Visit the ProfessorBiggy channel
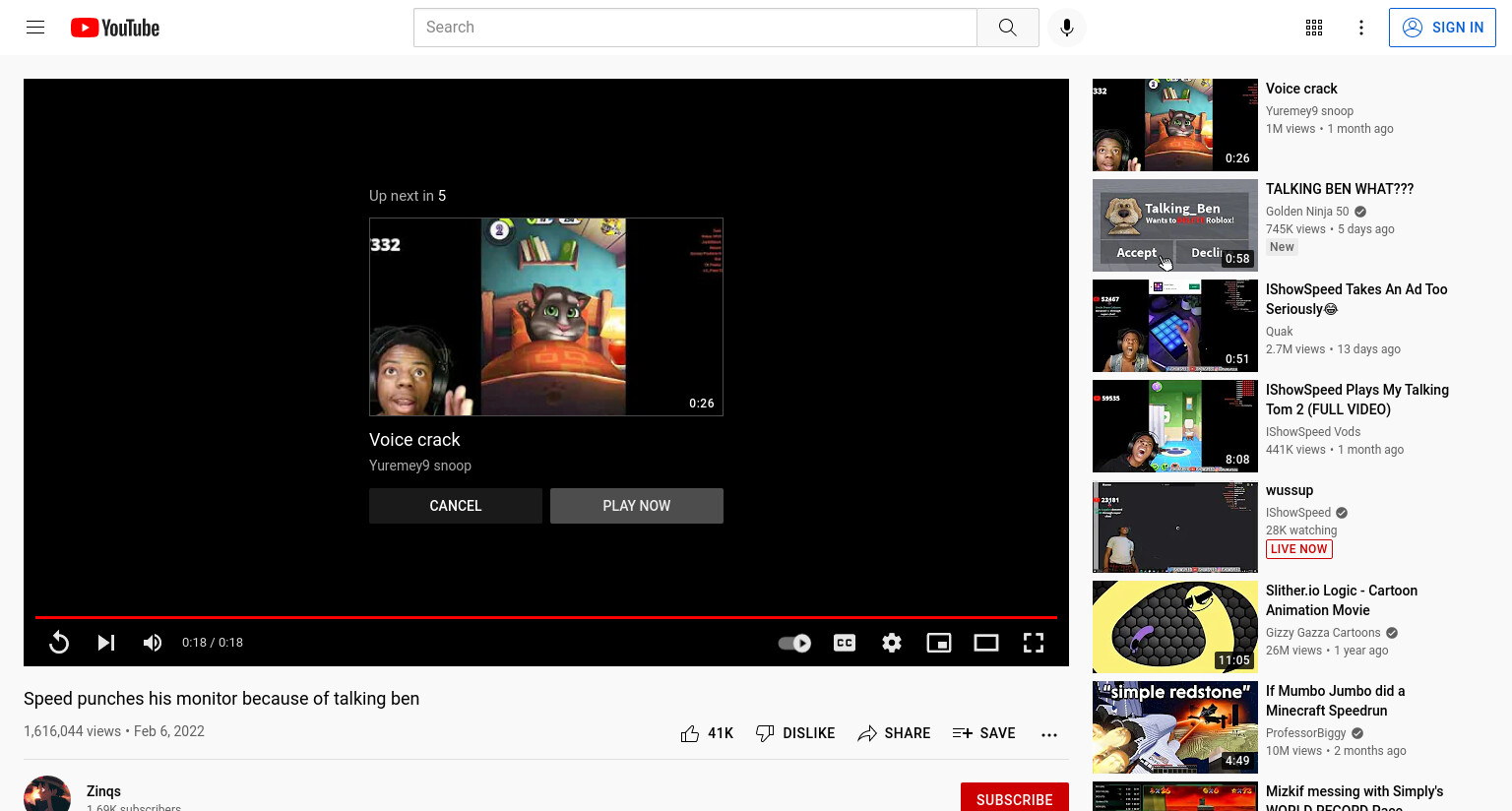This screenshot has width=1512, height=811. [x=1306, y=733]
